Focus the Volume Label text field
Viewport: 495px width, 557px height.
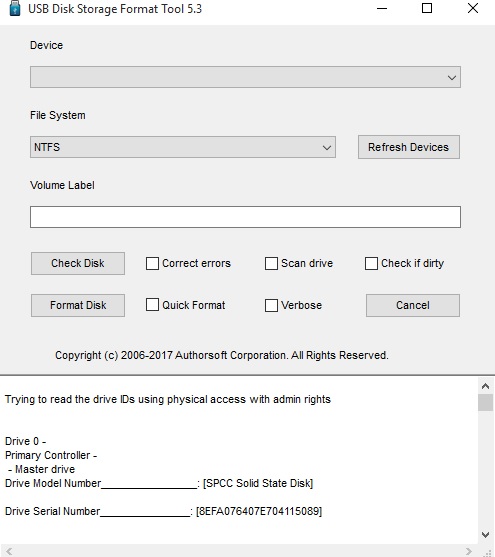click(x=245, y=217)
